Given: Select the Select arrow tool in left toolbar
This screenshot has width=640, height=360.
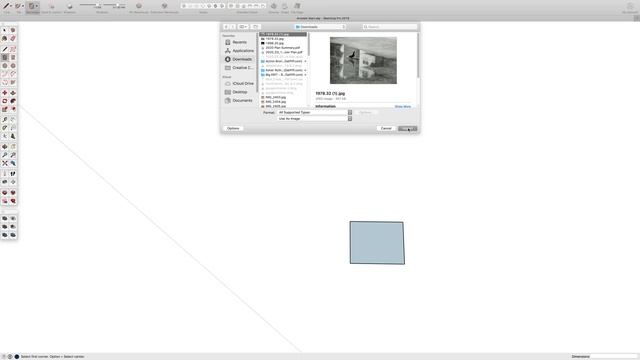Looking at the screenshot, I should tap(4, 30).
